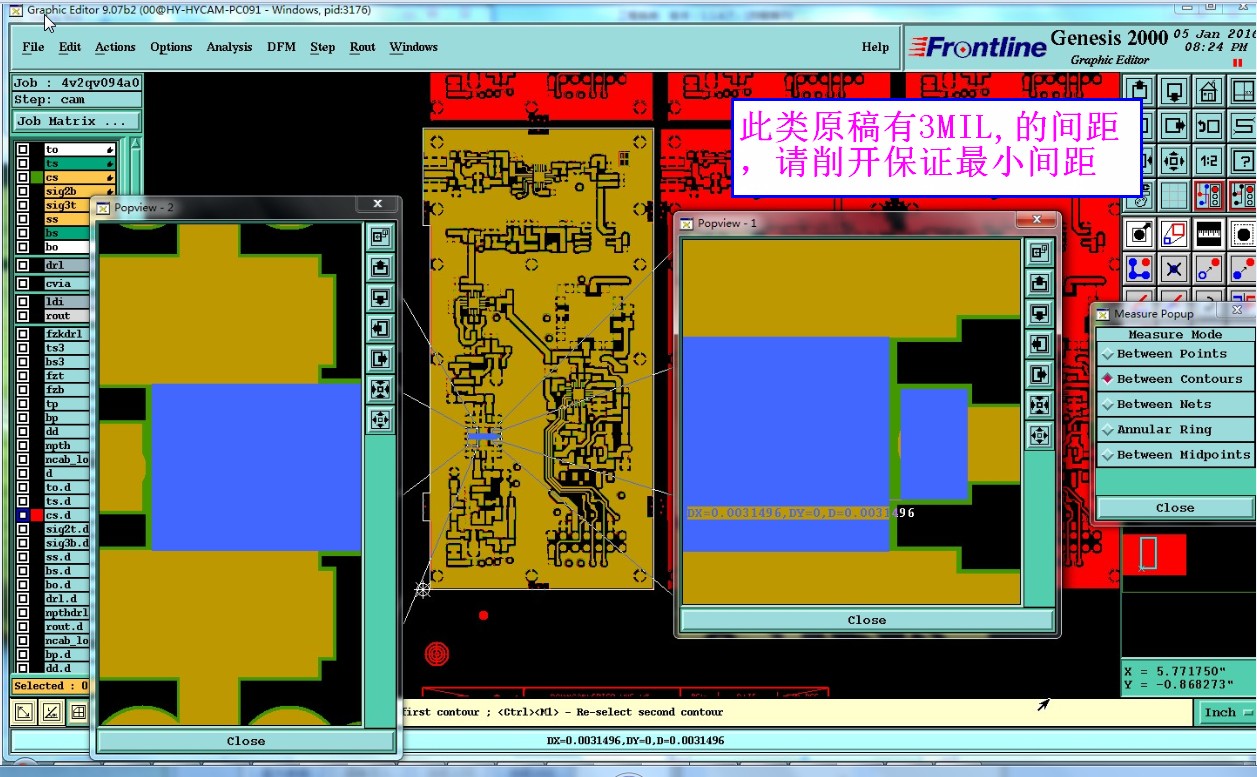Viewport: 1257px width, 777px height.
Task: Click the blue X intersection snap icon
Action: [x=1175, y=268]
